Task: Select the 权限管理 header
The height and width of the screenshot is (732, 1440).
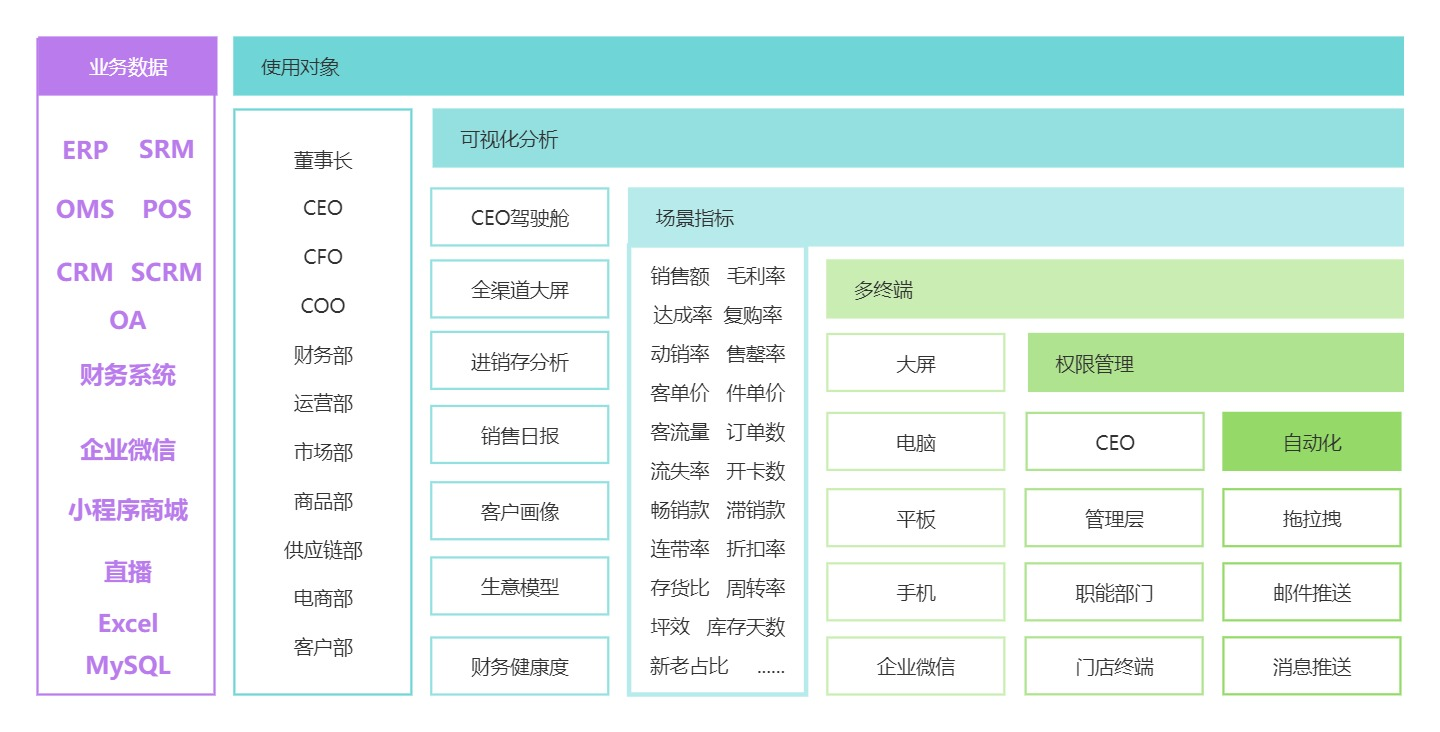Action: tap(1216, 363)
